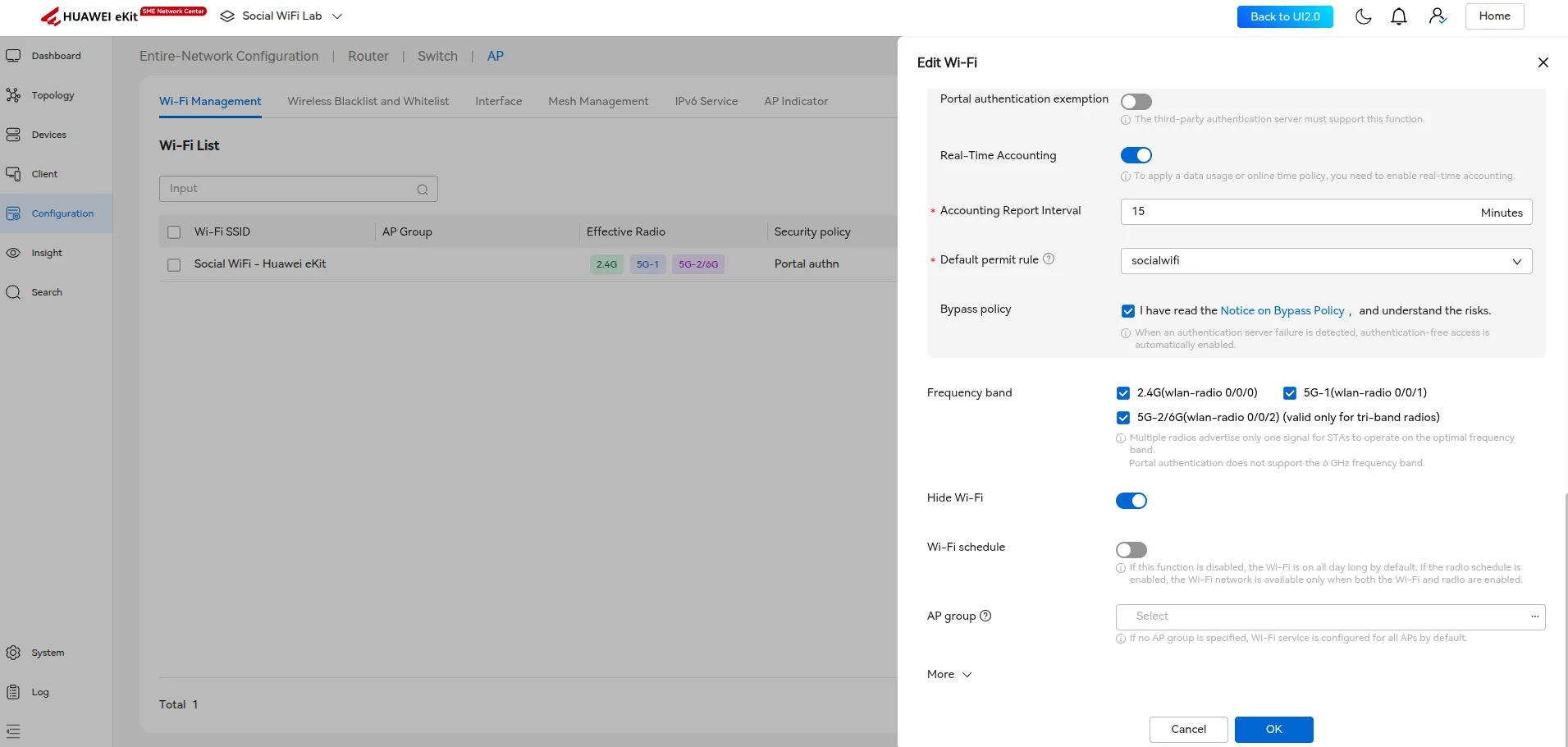The image size is (1568, 747).
Task: Open the Router configuration tab
Action: pyautogui.click(x=368, y=56)
